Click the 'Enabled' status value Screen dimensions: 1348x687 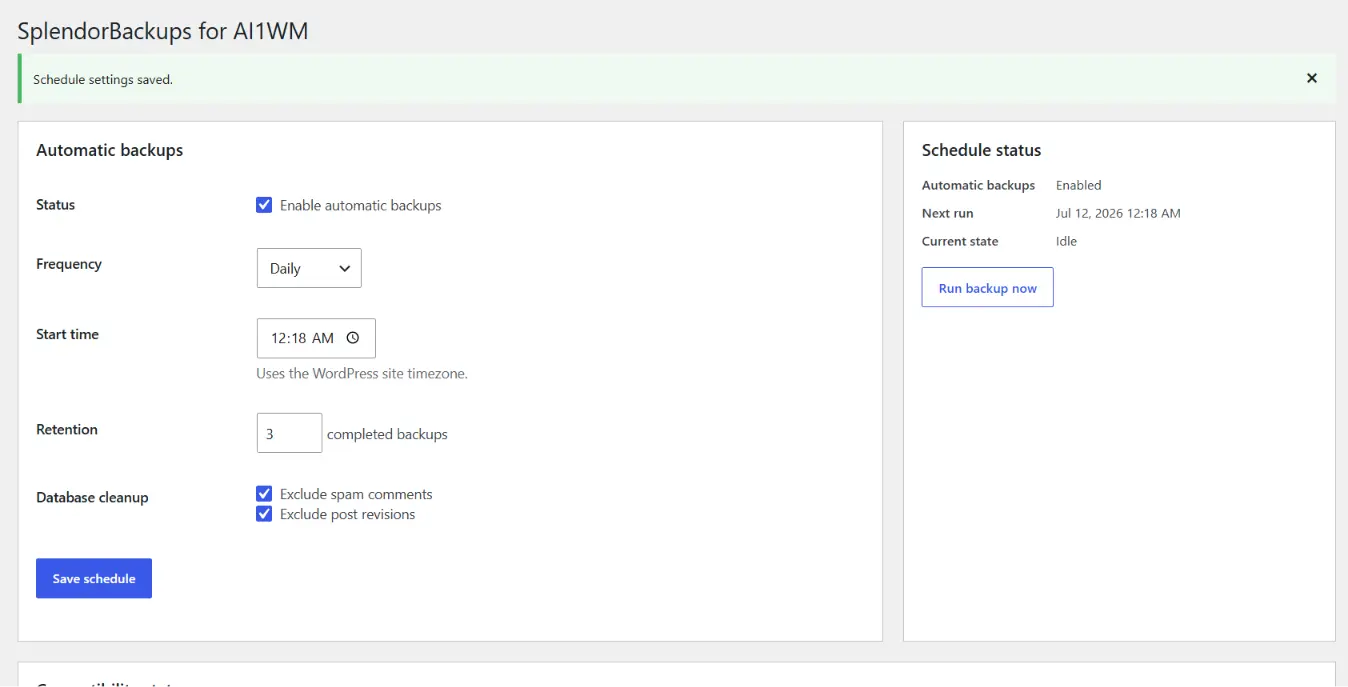[x=1078, y=185]
